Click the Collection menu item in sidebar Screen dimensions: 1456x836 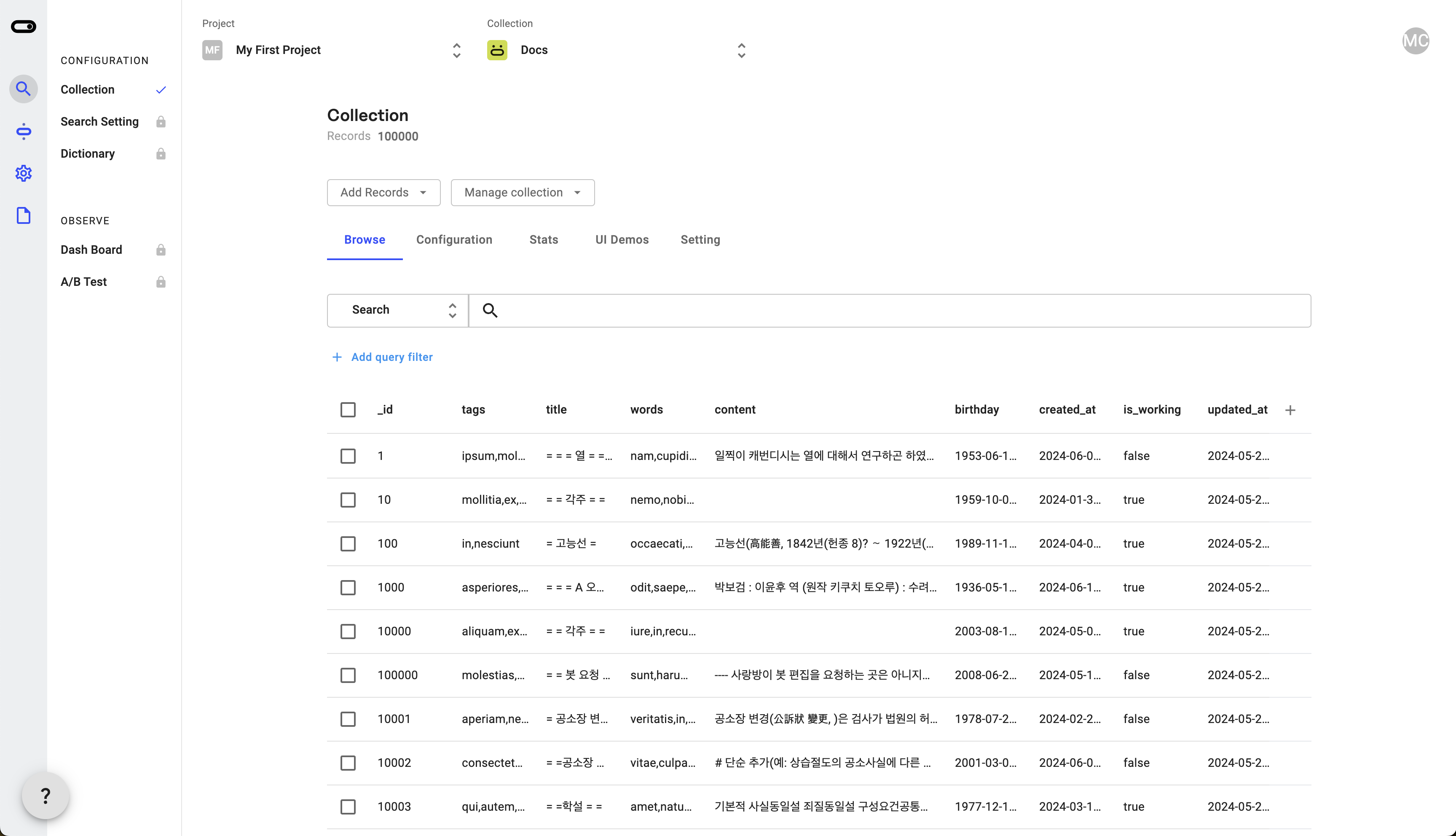[x=87, y=89]
